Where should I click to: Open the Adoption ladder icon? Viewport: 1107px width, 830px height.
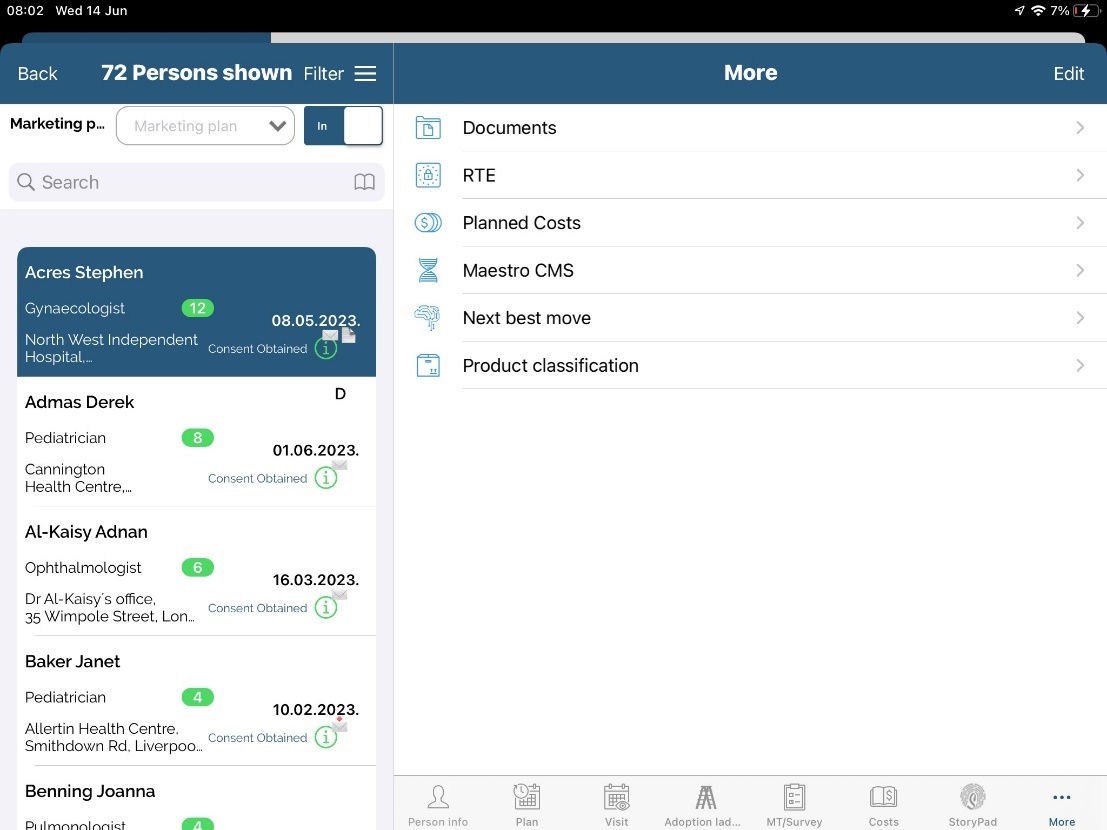(705, 797)
